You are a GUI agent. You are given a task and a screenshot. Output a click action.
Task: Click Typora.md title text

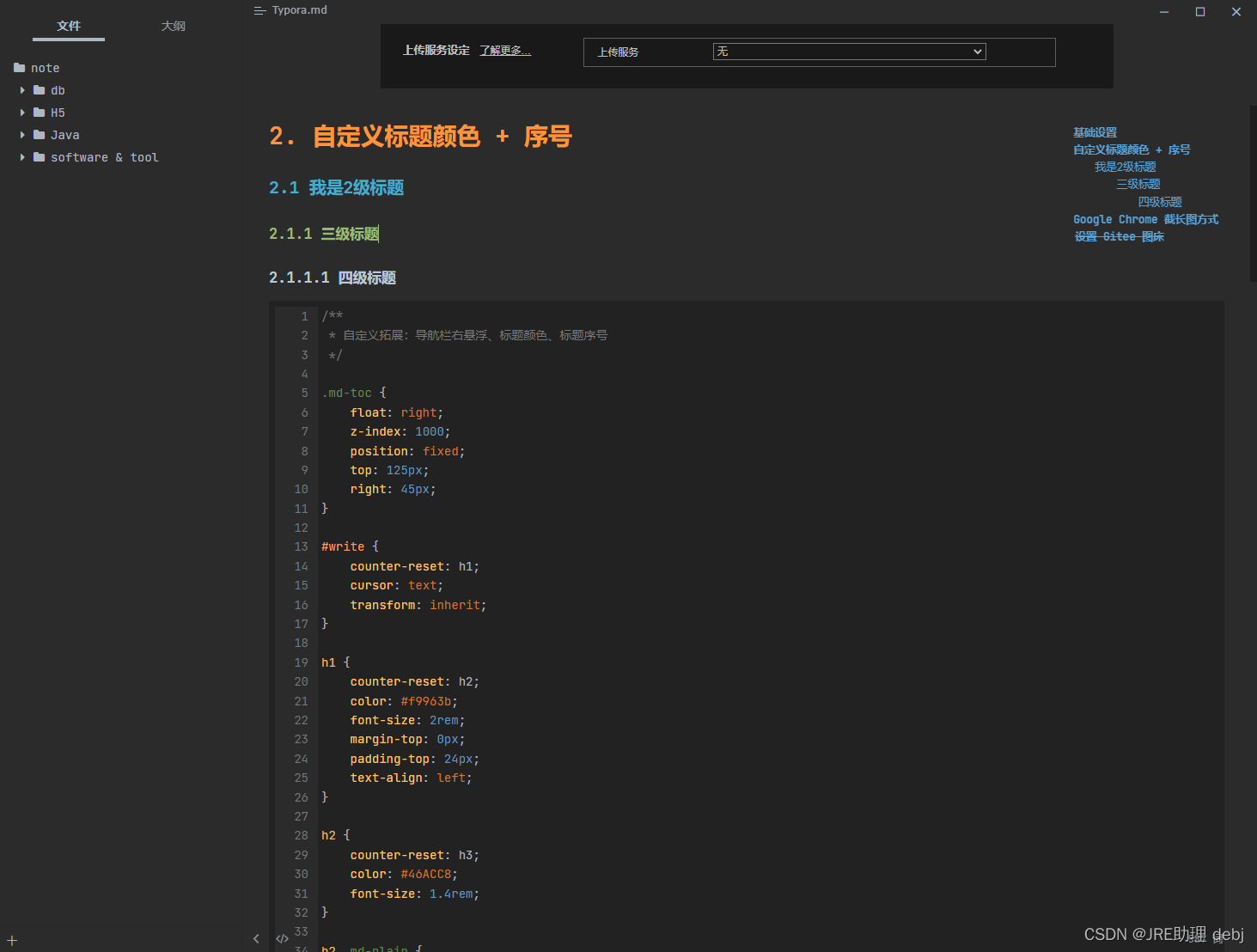pos(300,10)
